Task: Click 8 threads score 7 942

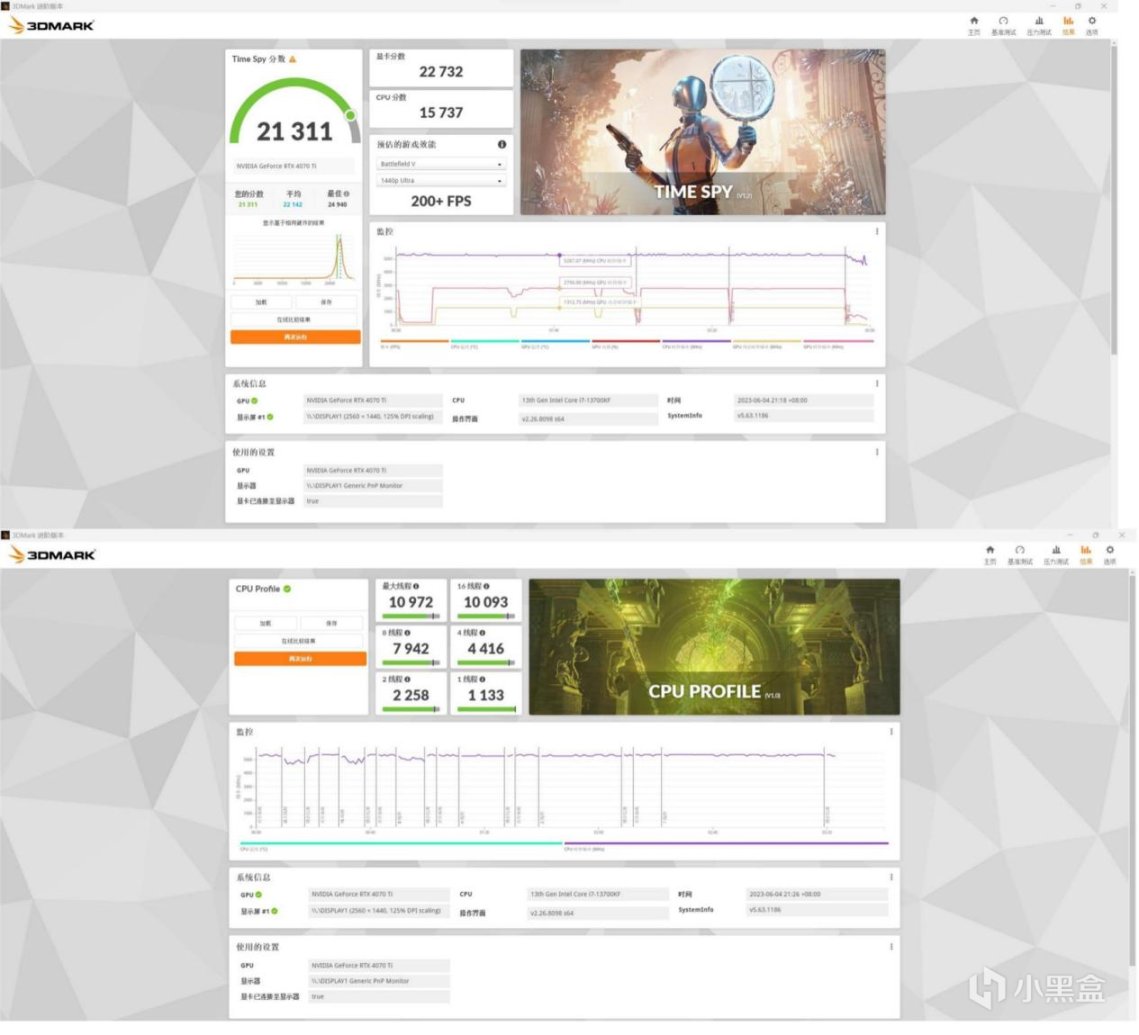Action: point(411,649)
